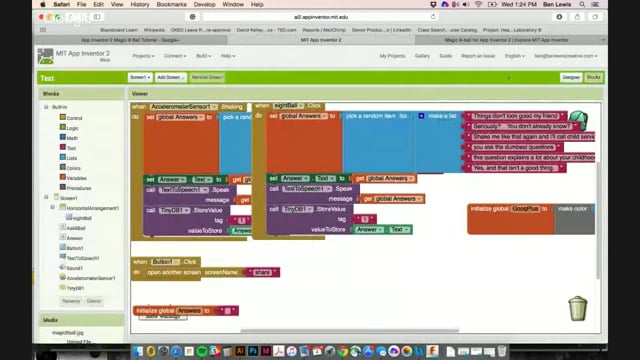The width and height of the screenshot is (640, 360).
Task: Open the File menu
Action: (x=81, y=4)
